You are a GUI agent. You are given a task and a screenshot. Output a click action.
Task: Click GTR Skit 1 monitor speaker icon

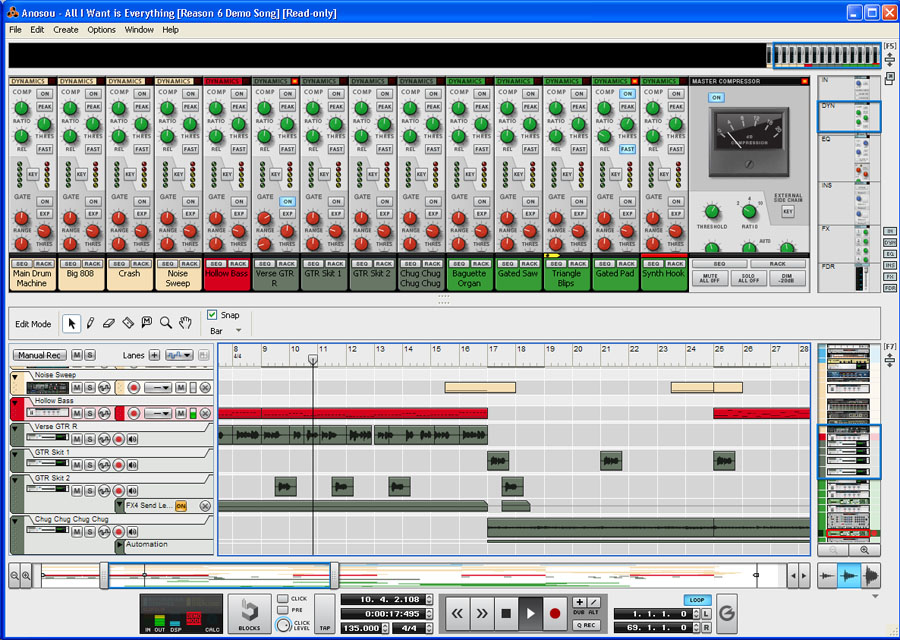[133, 465]
